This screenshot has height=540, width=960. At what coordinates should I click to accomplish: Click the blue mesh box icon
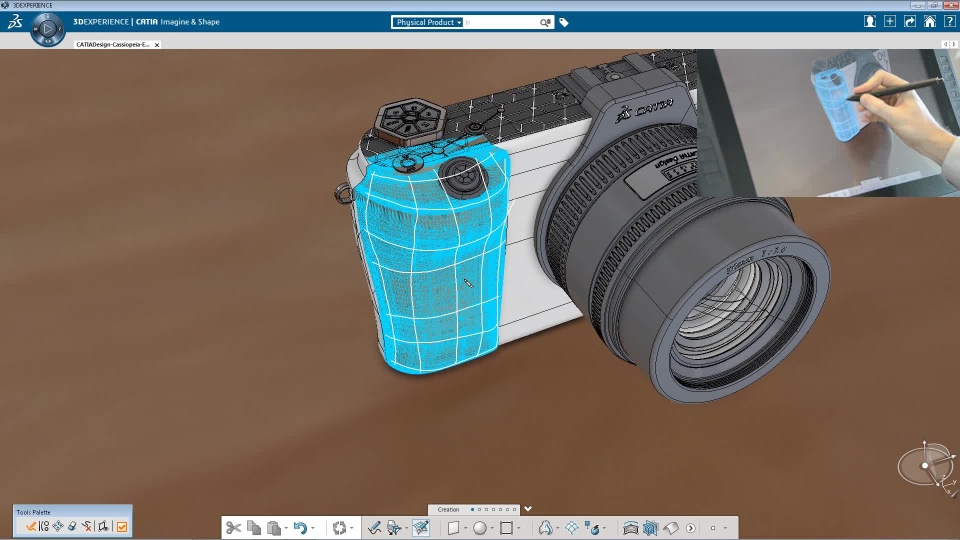coord(651,528)
